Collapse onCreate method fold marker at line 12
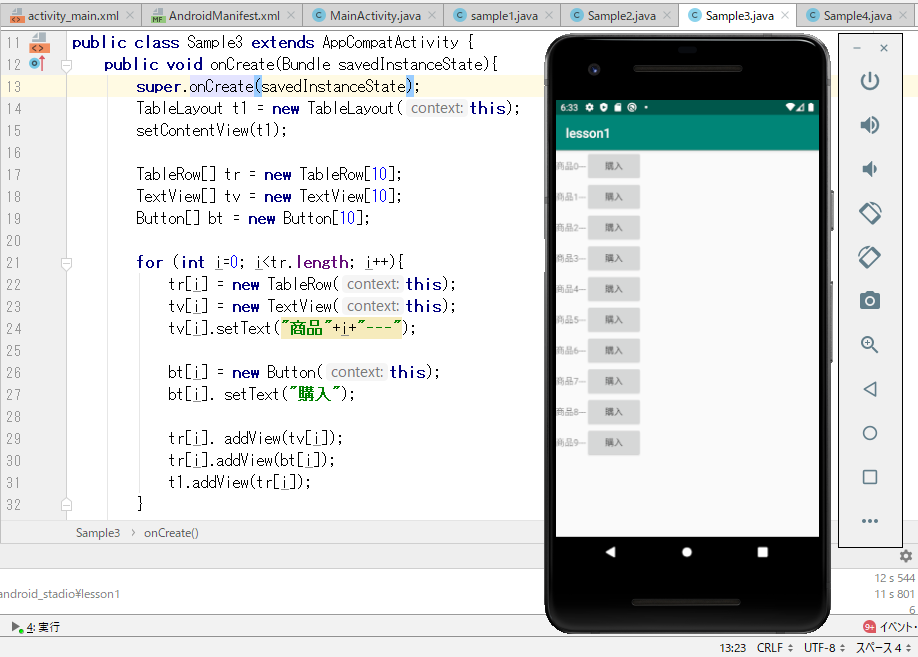This screenshot has height=657, width=918. click(x=66, y=65)
